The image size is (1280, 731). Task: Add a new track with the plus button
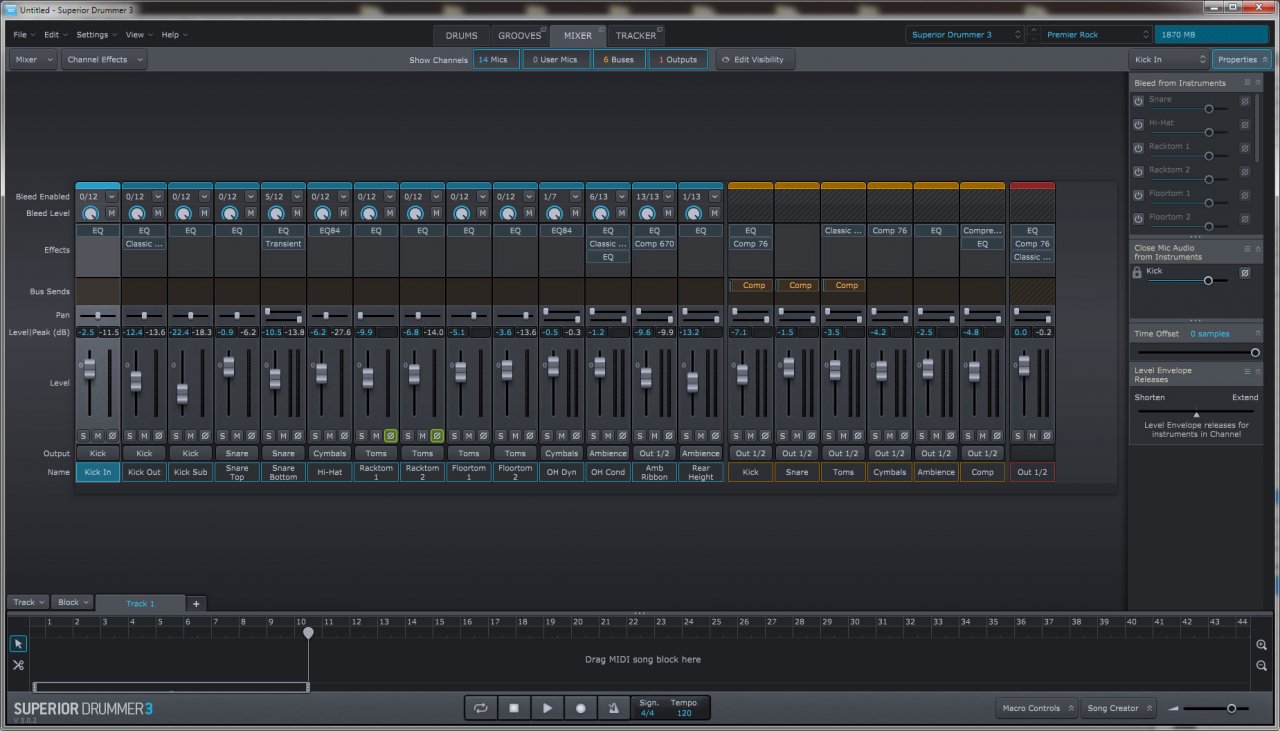point(196,604)
